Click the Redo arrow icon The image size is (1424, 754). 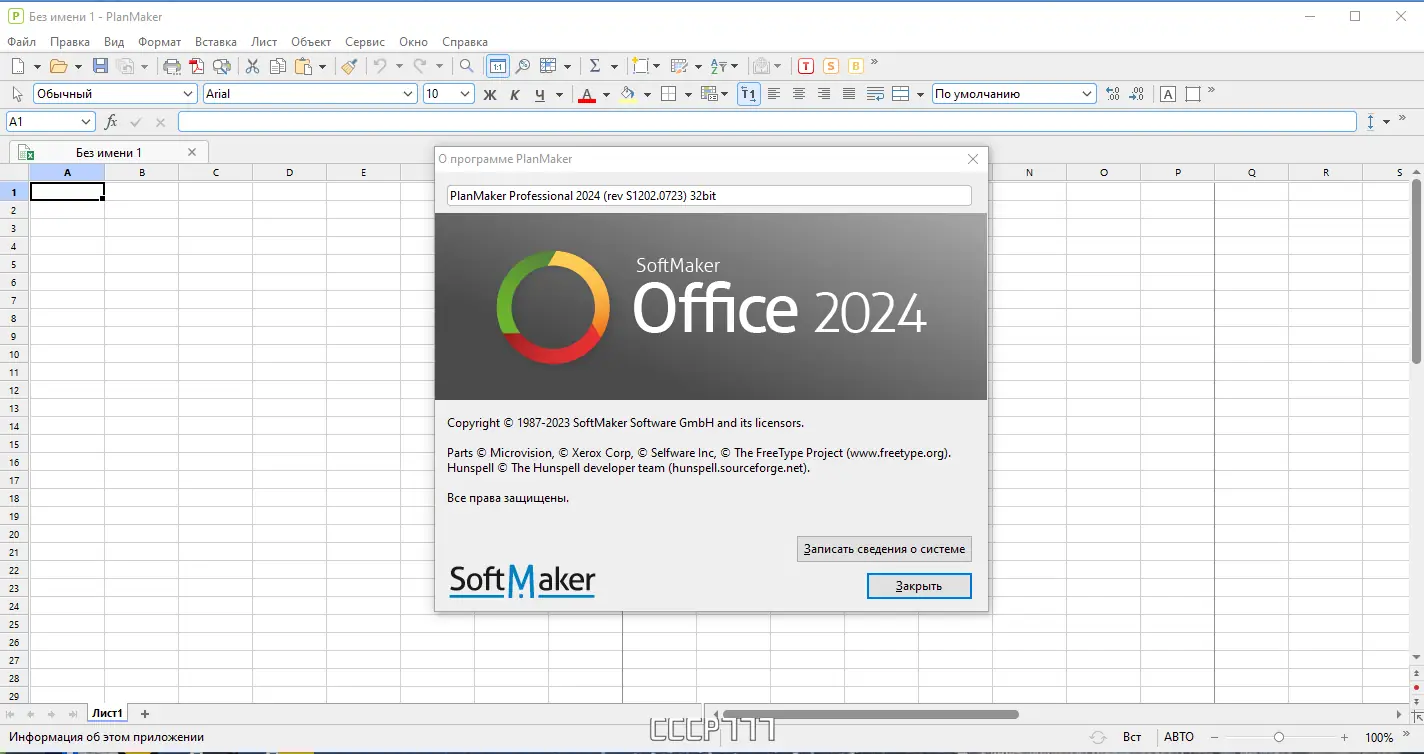coord(420,66)
